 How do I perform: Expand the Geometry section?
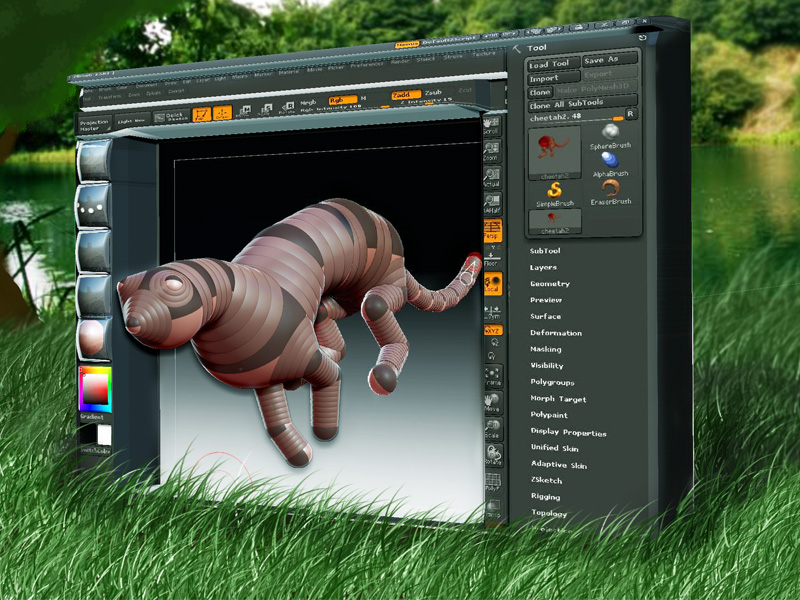[x=550, y=284]
